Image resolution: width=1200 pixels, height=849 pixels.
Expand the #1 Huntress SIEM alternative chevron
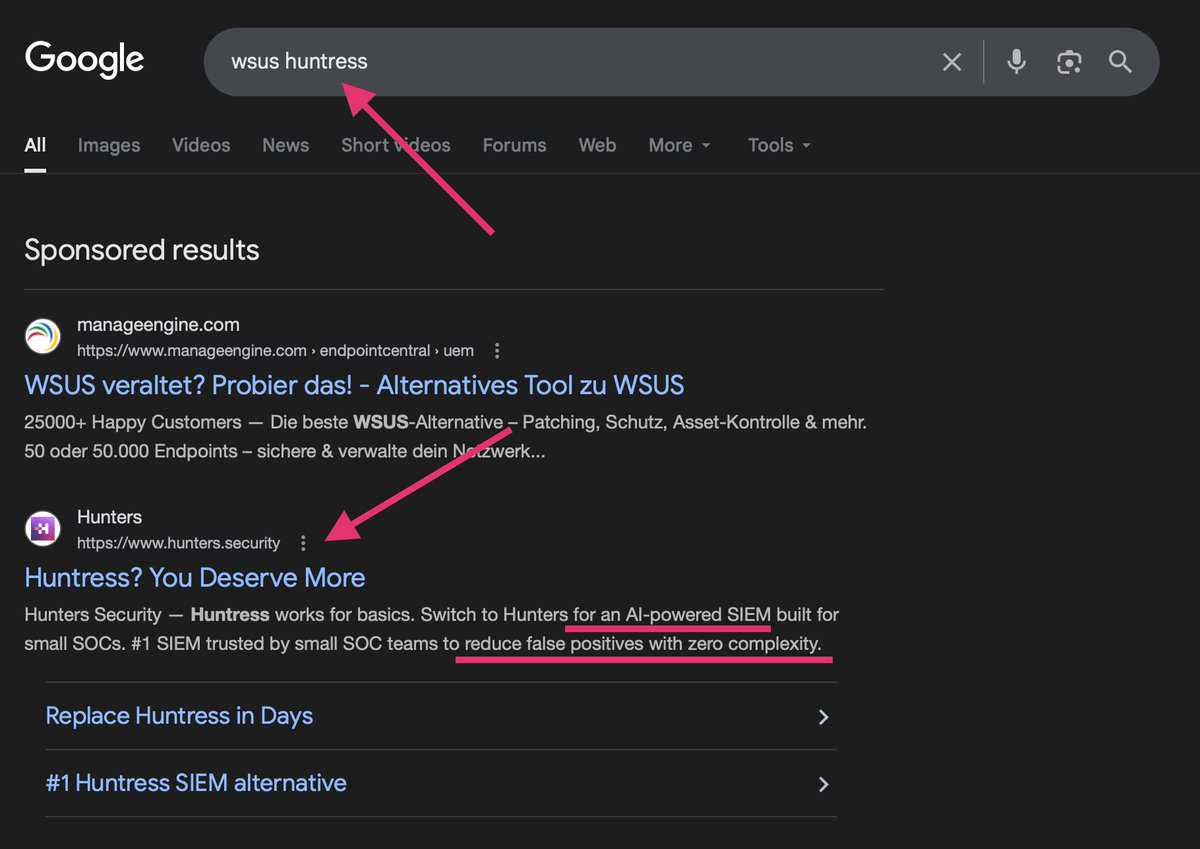pos(823,784)
